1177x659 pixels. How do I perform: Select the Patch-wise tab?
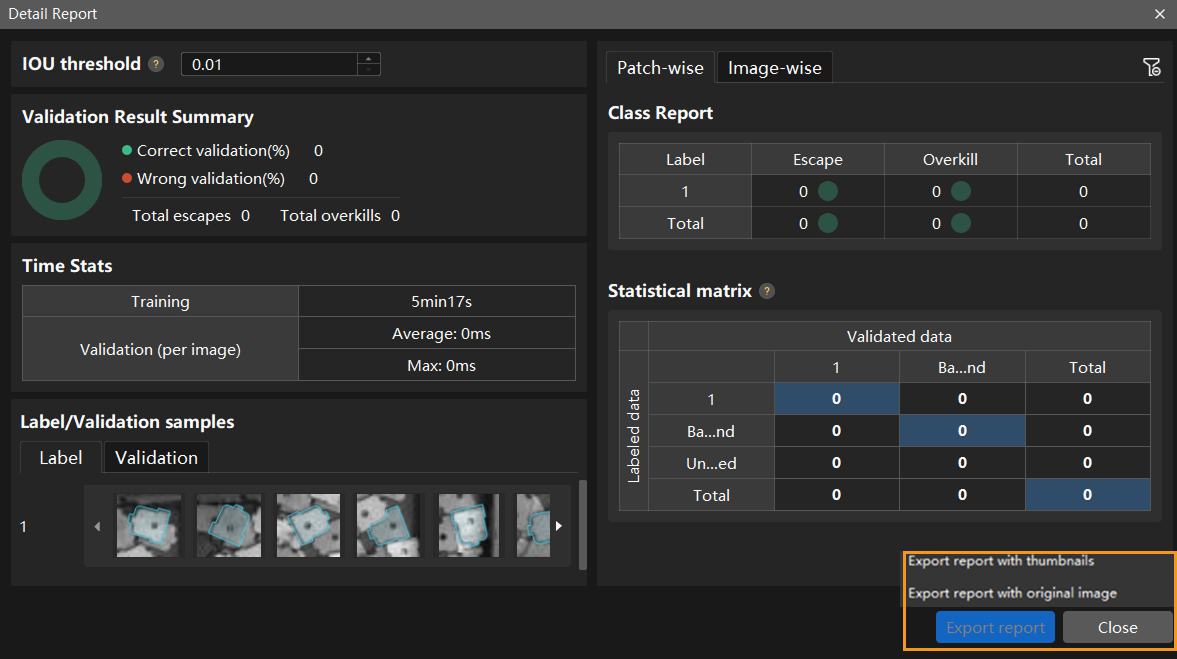pos(660,68)
